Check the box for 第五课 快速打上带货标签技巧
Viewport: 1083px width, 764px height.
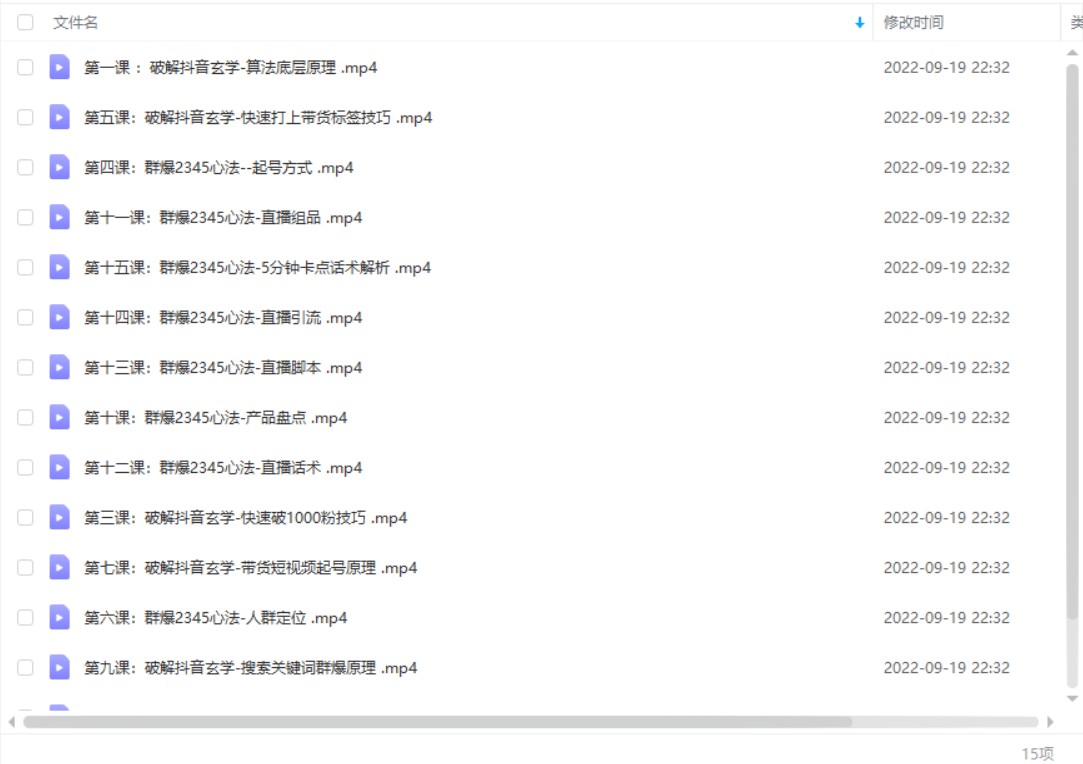tap(26, 117)
